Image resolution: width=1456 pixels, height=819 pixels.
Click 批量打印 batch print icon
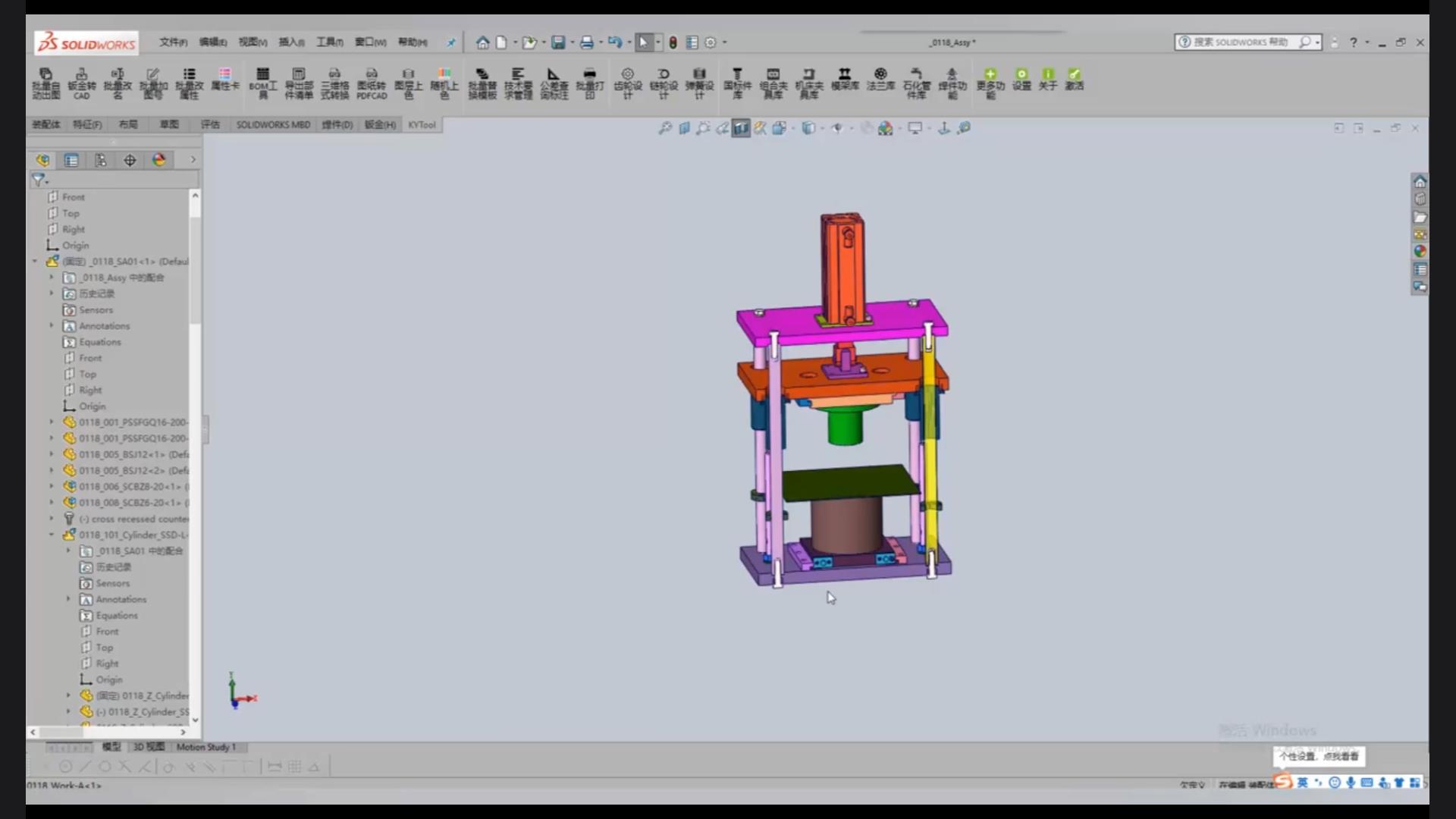tap(590, 83)
